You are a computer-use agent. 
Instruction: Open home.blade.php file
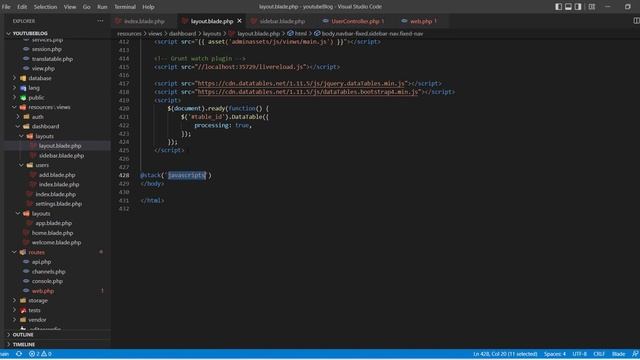(x=52, y=233)
